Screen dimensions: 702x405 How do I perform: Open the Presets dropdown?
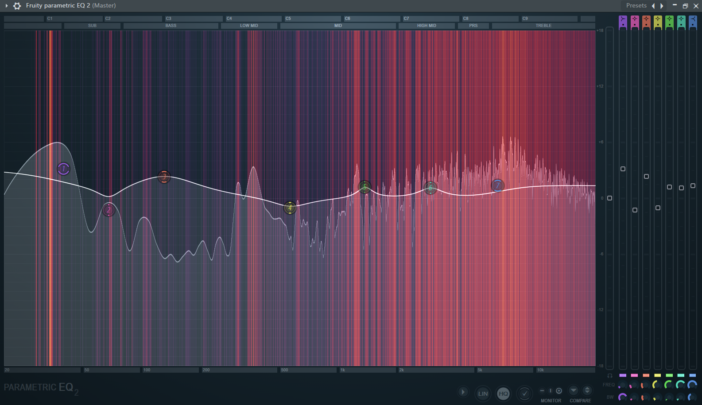[636, 6]
